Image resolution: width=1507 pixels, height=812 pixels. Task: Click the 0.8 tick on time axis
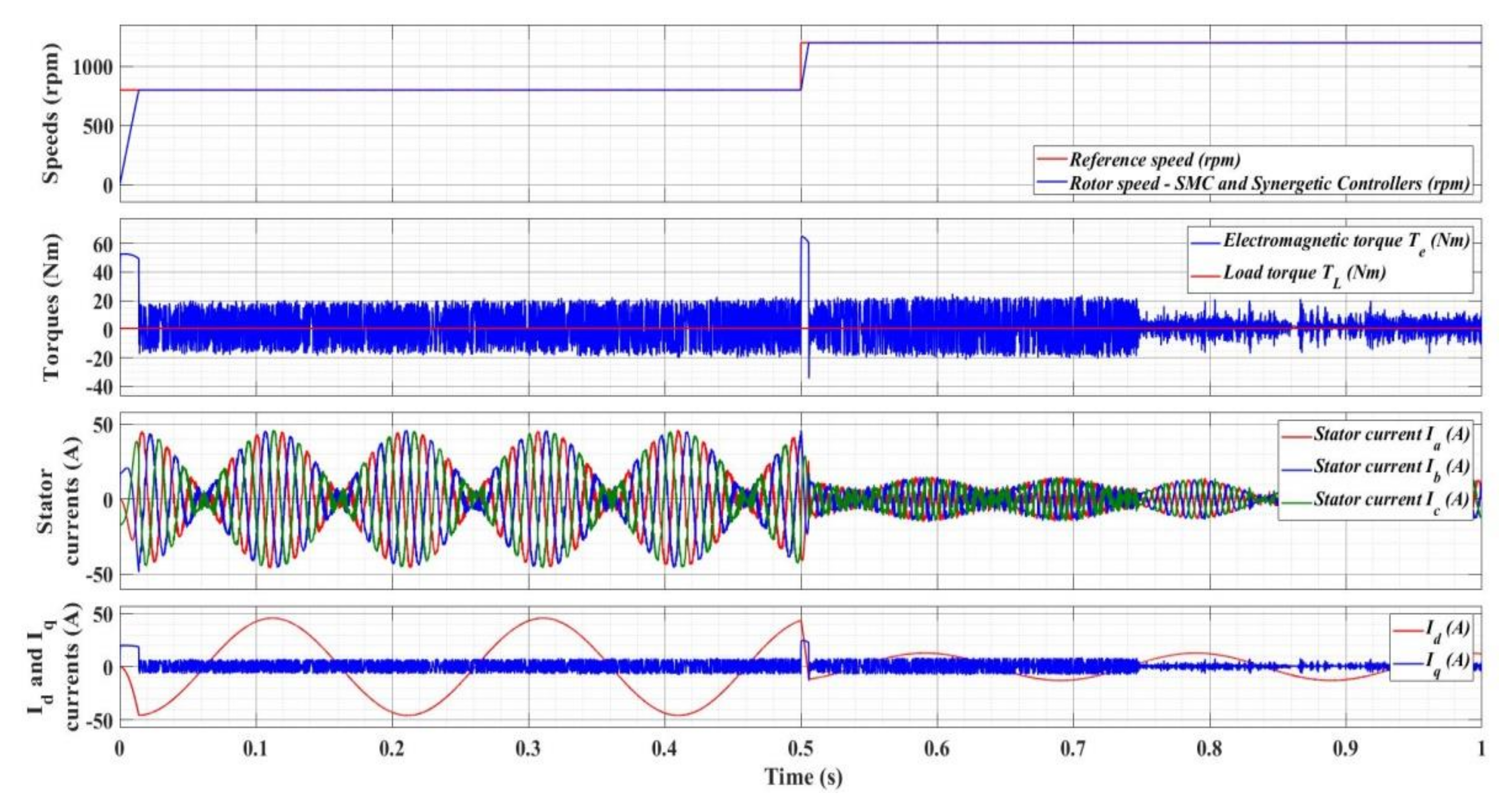tap(1209, 749)
